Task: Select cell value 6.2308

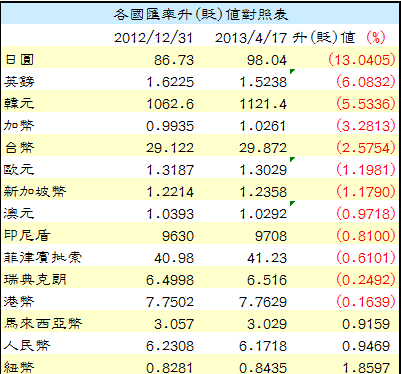Action: click(170, 346)
